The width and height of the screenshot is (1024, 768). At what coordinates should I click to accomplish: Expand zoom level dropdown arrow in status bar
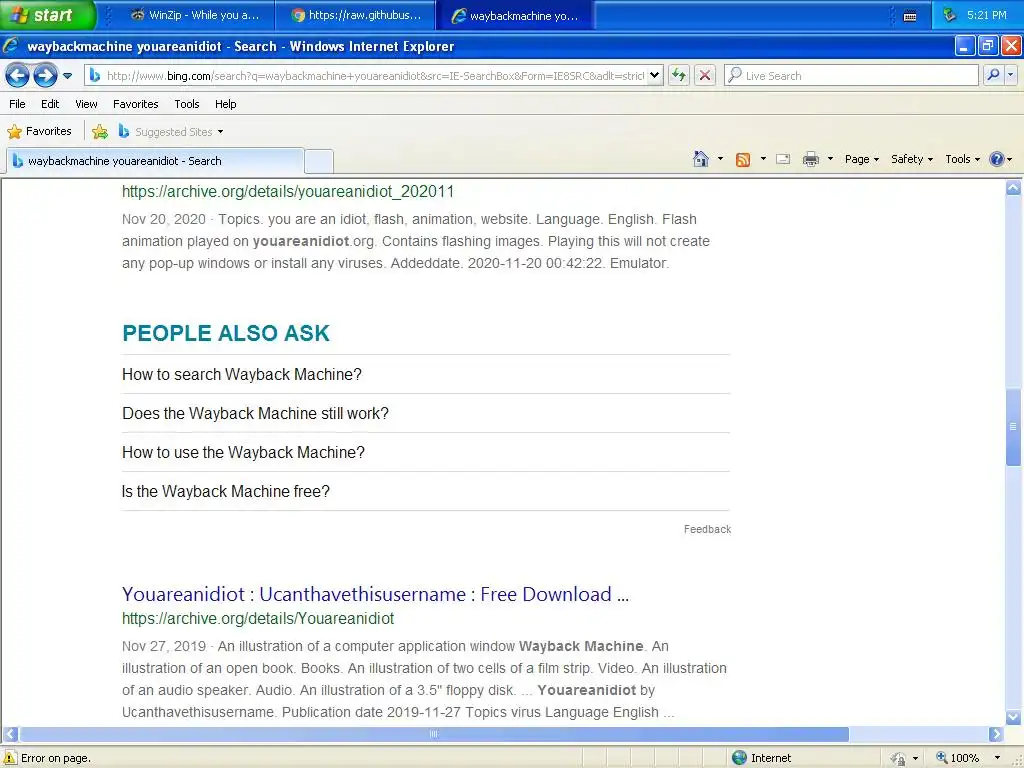pos(997,758)
